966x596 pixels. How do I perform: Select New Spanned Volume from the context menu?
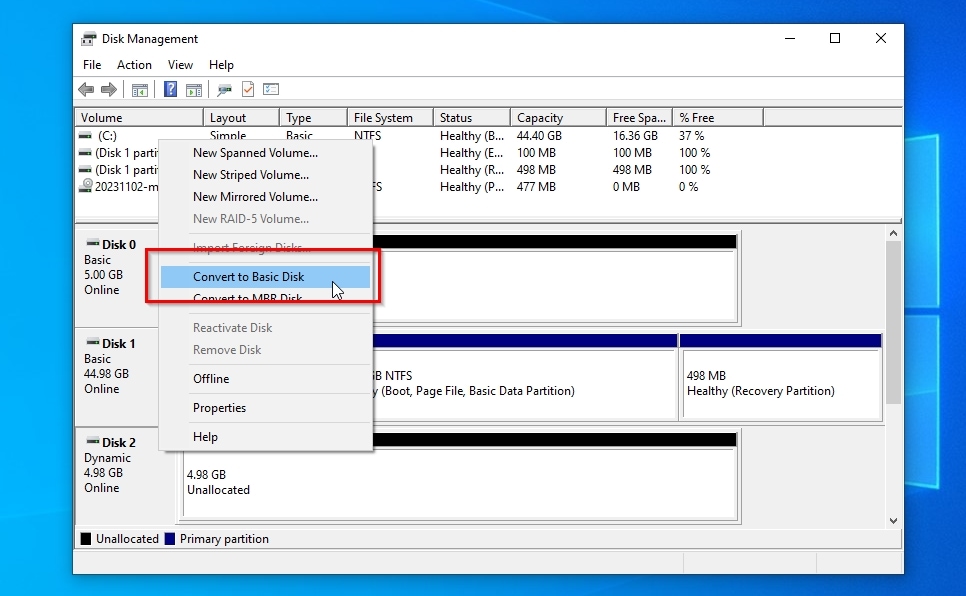[x=255, y=153]
